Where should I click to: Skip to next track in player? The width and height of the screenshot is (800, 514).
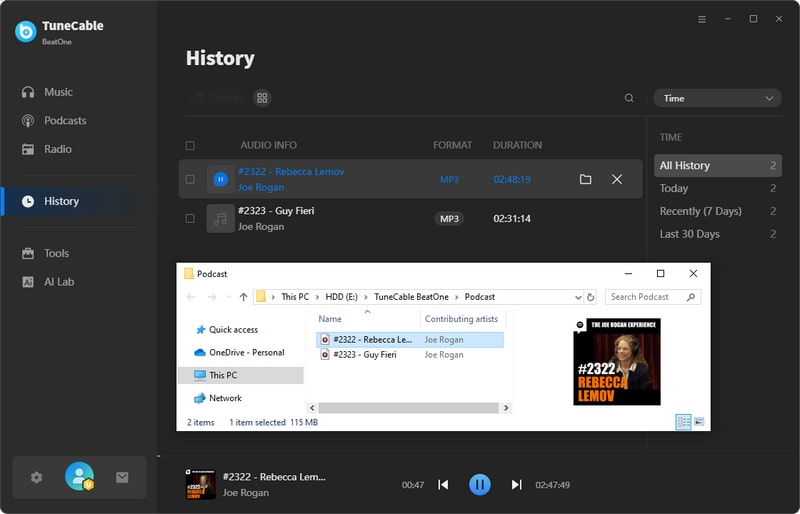(x=516, y=484)
